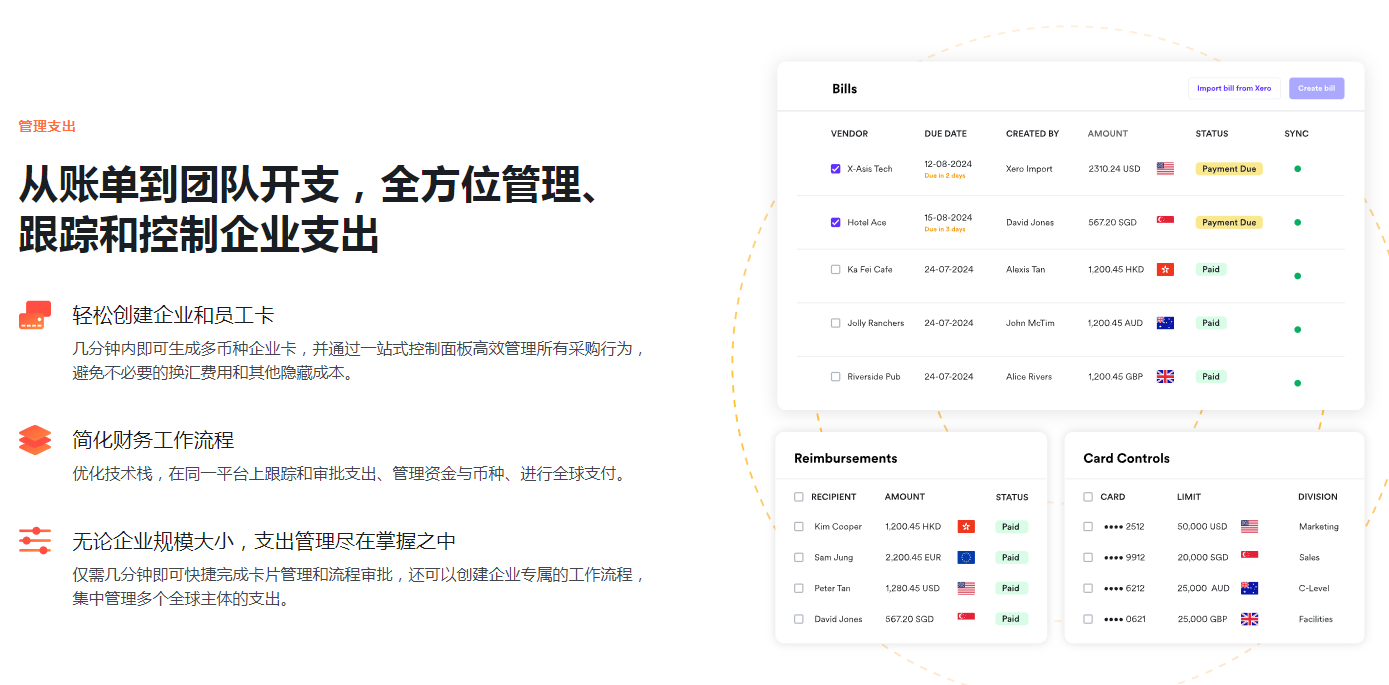Open Import bill from Xero
This screenshot has width=1389, height=685.
point(1234,88)
